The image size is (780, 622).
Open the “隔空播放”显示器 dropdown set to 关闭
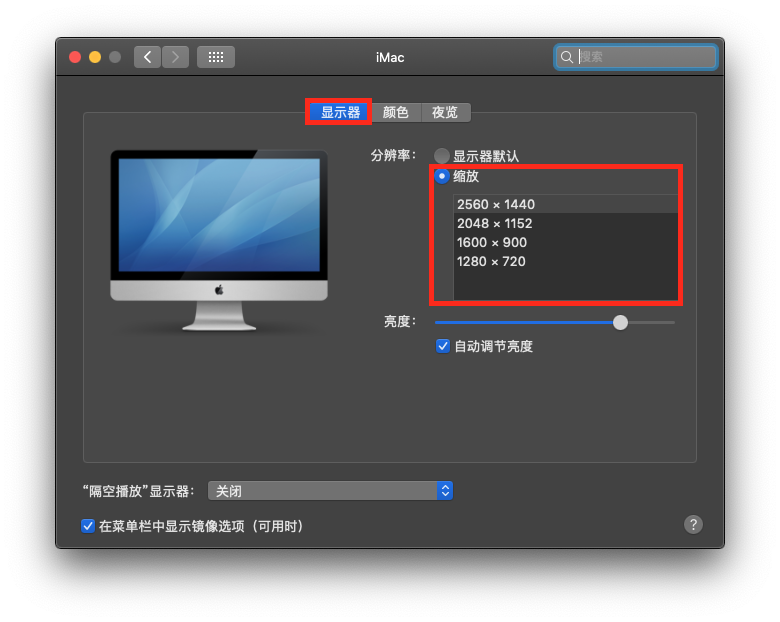[x=330, y=491]
